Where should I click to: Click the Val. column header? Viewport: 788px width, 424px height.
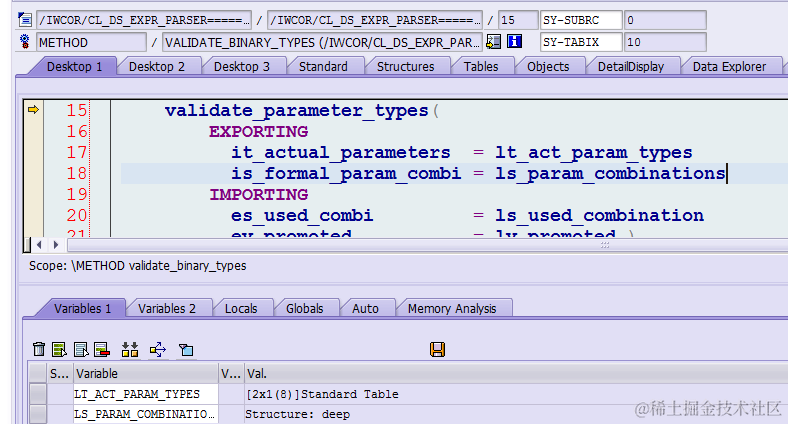point(516,373)
